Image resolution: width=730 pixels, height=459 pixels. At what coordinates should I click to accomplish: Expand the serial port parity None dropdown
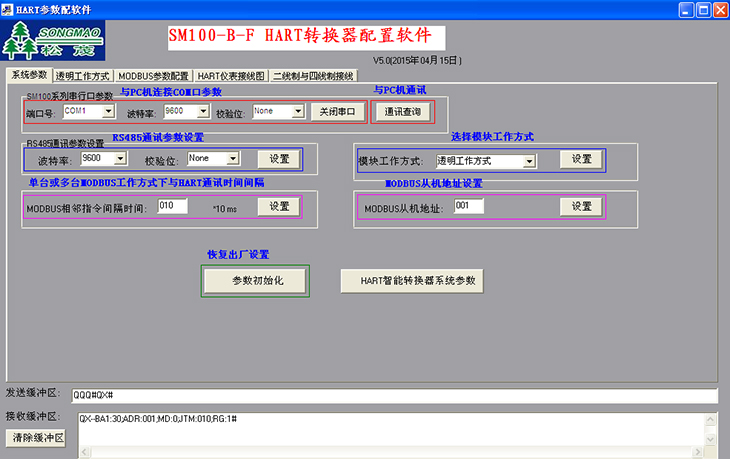tap(298, 111)
